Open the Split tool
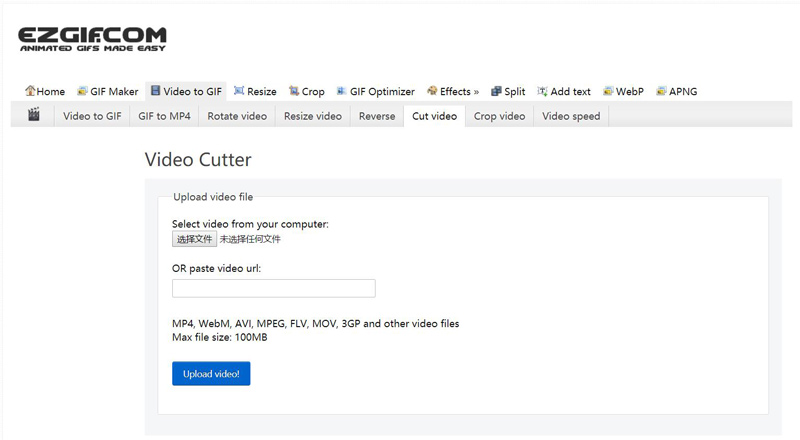Viewport: 800px width, 440px height. tap(508, 91)
